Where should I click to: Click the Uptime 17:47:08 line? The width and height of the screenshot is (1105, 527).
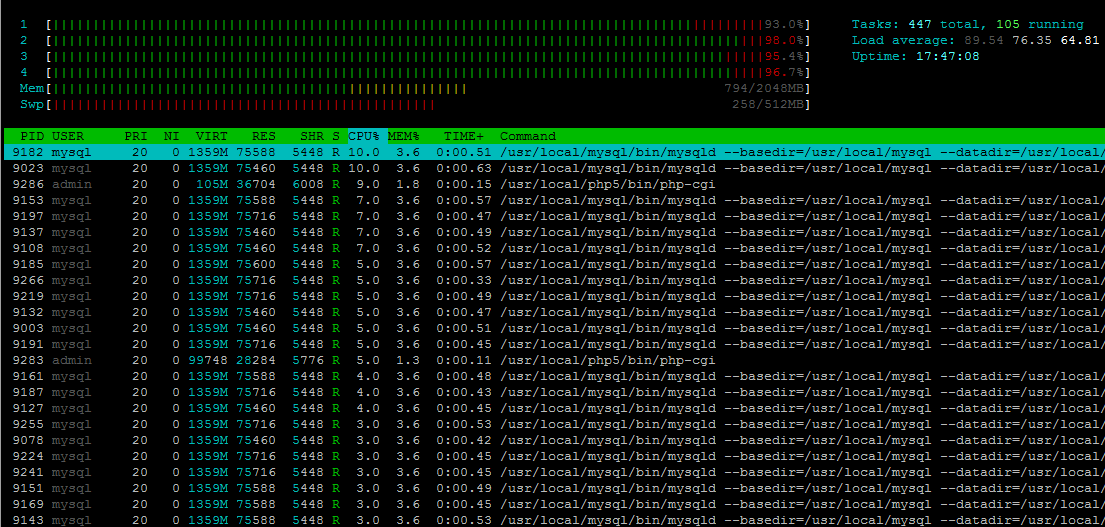tap(915, 56)
